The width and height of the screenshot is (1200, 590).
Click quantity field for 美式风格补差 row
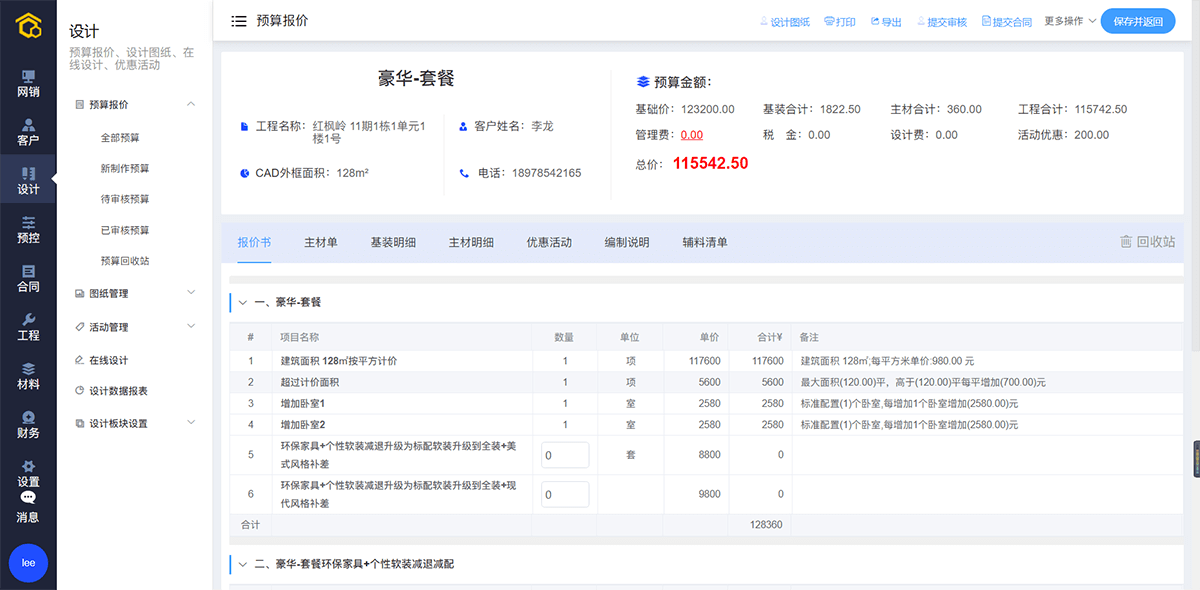pos(565,455)
